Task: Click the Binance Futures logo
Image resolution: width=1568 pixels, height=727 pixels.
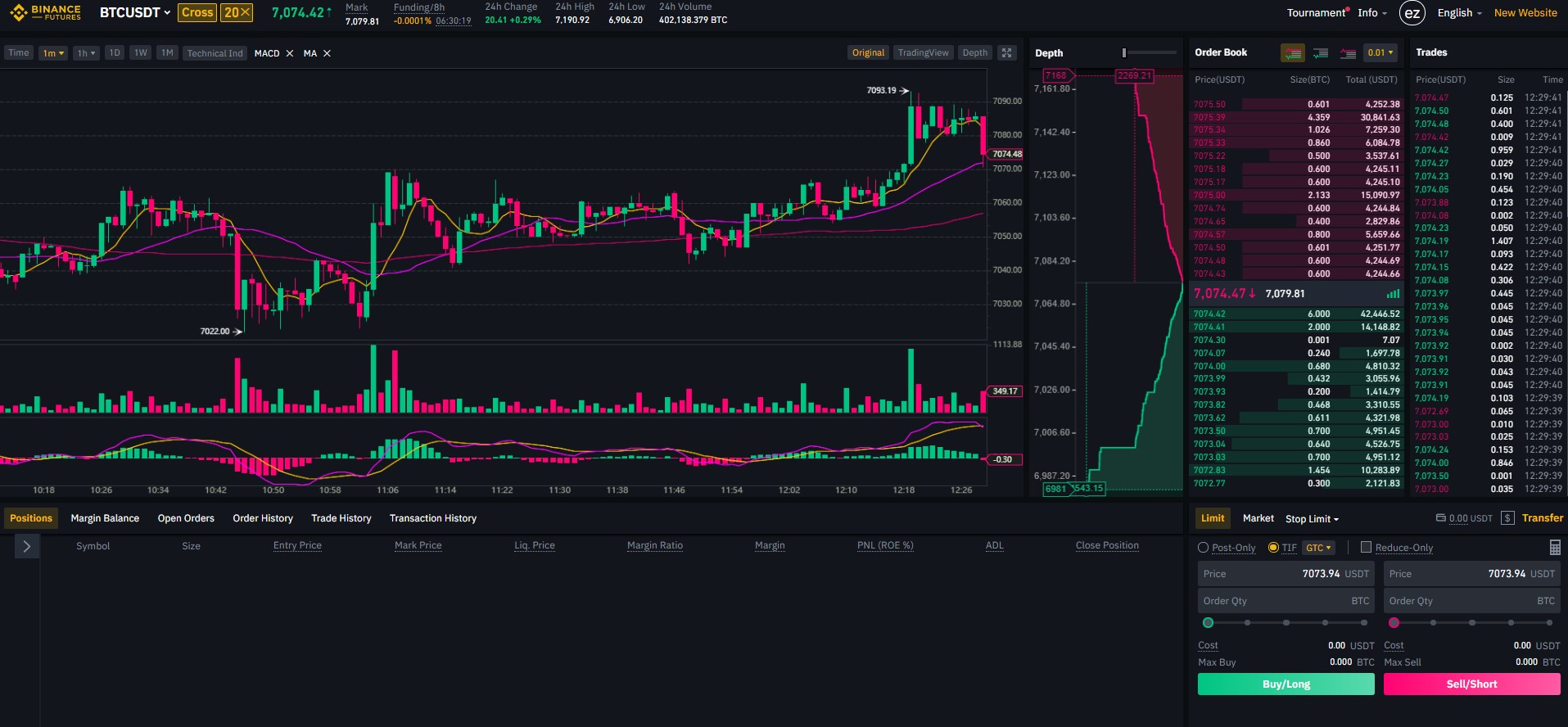Action: coord(46,12)
